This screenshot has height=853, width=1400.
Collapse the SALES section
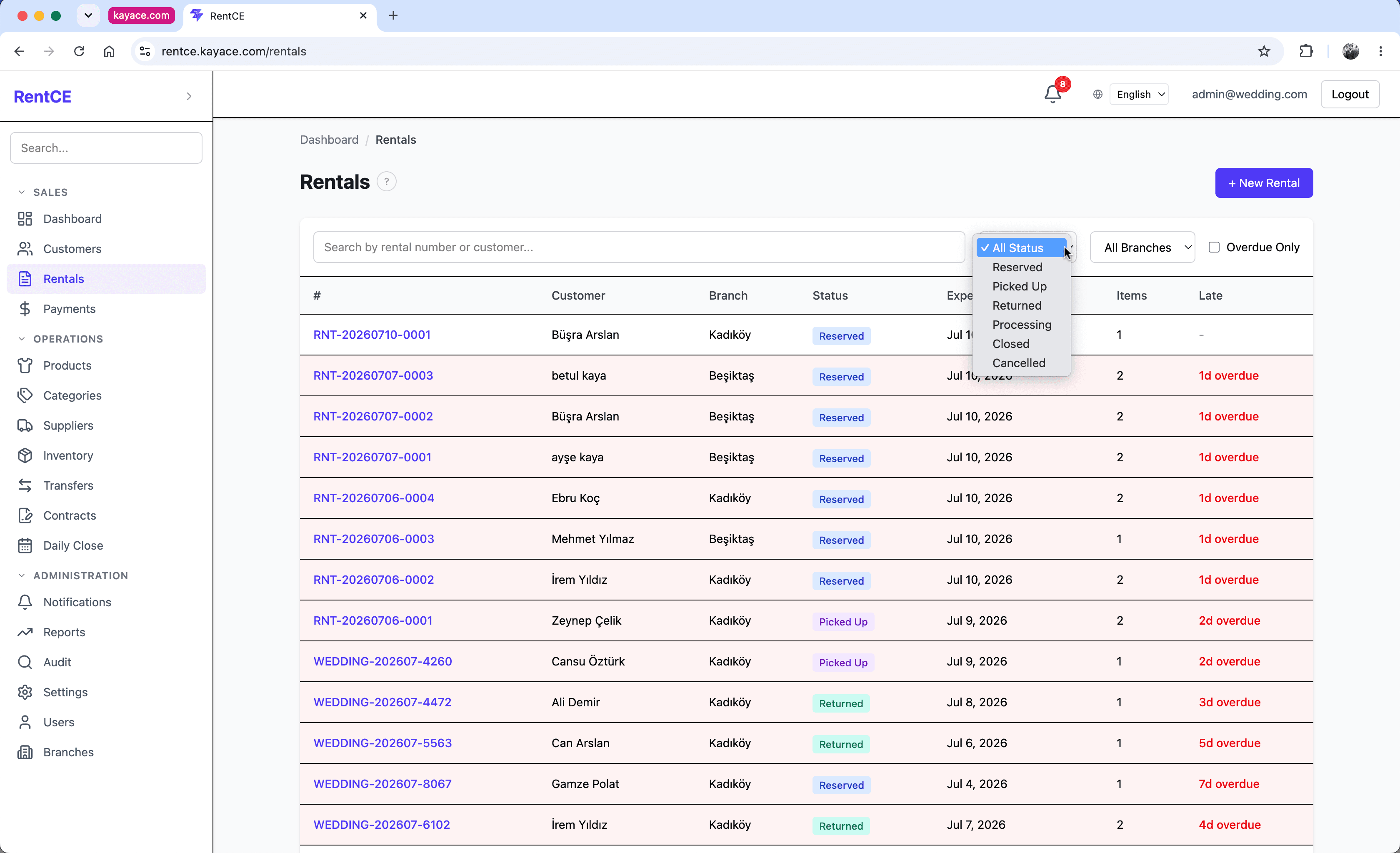[x=22, y=192]
